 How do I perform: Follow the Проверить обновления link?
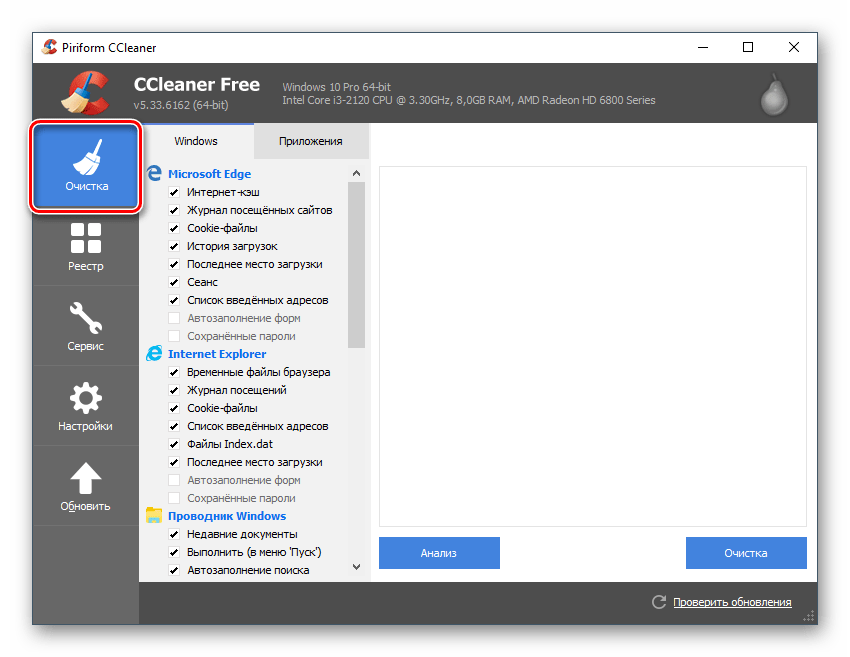pos(732,602)
